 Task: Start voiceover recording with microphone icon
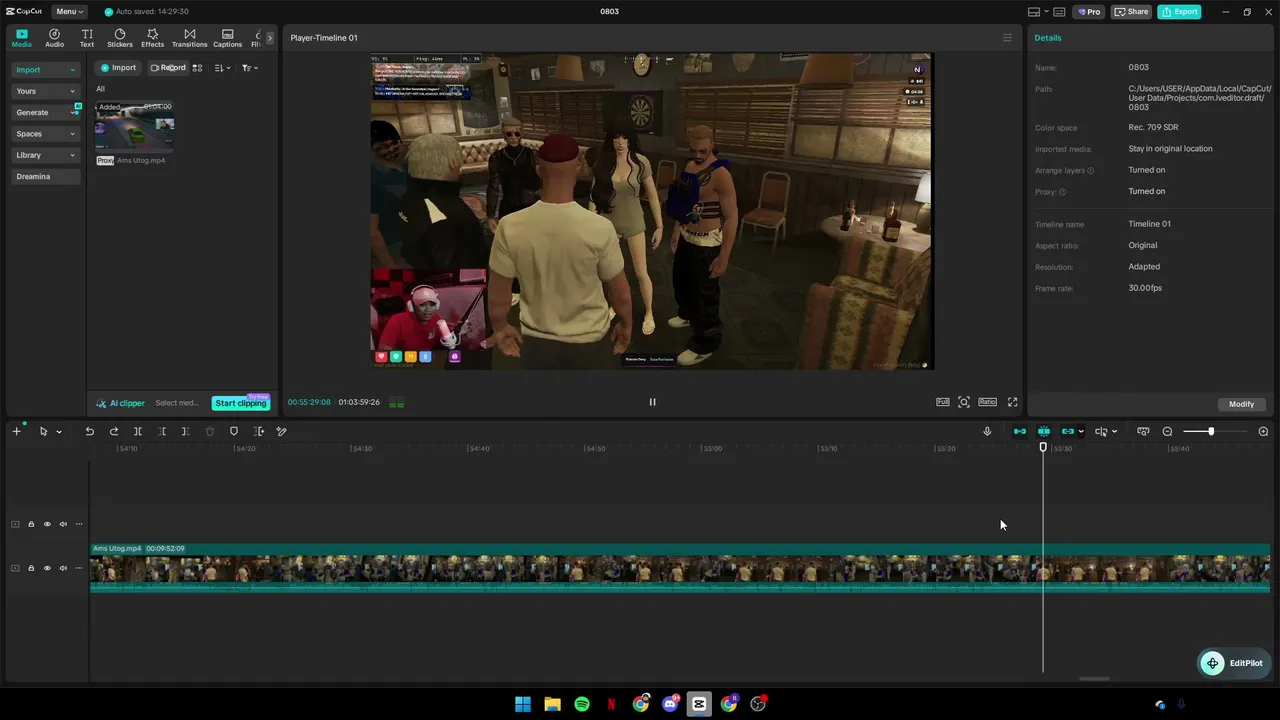point(987,431)
